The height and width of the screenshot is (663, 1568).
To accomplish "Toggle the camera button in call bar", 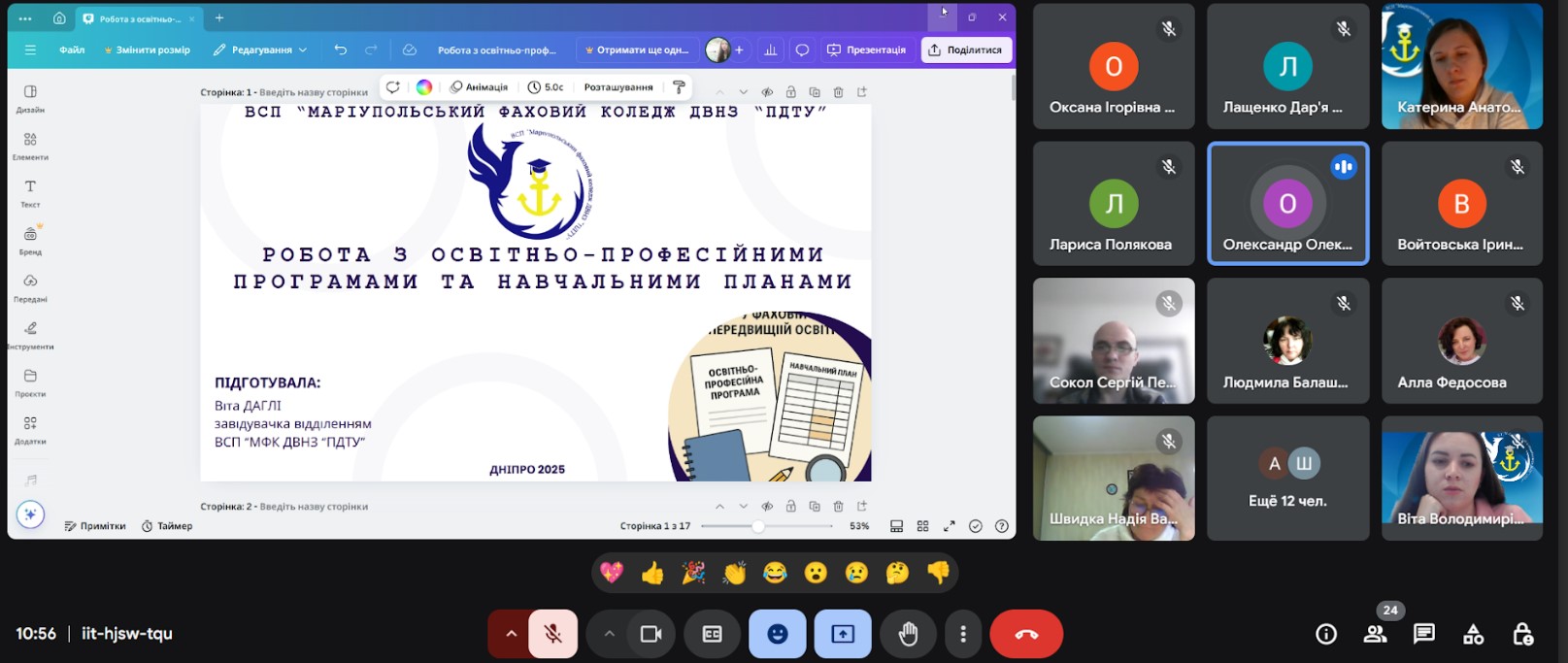I will coord(651,634).
